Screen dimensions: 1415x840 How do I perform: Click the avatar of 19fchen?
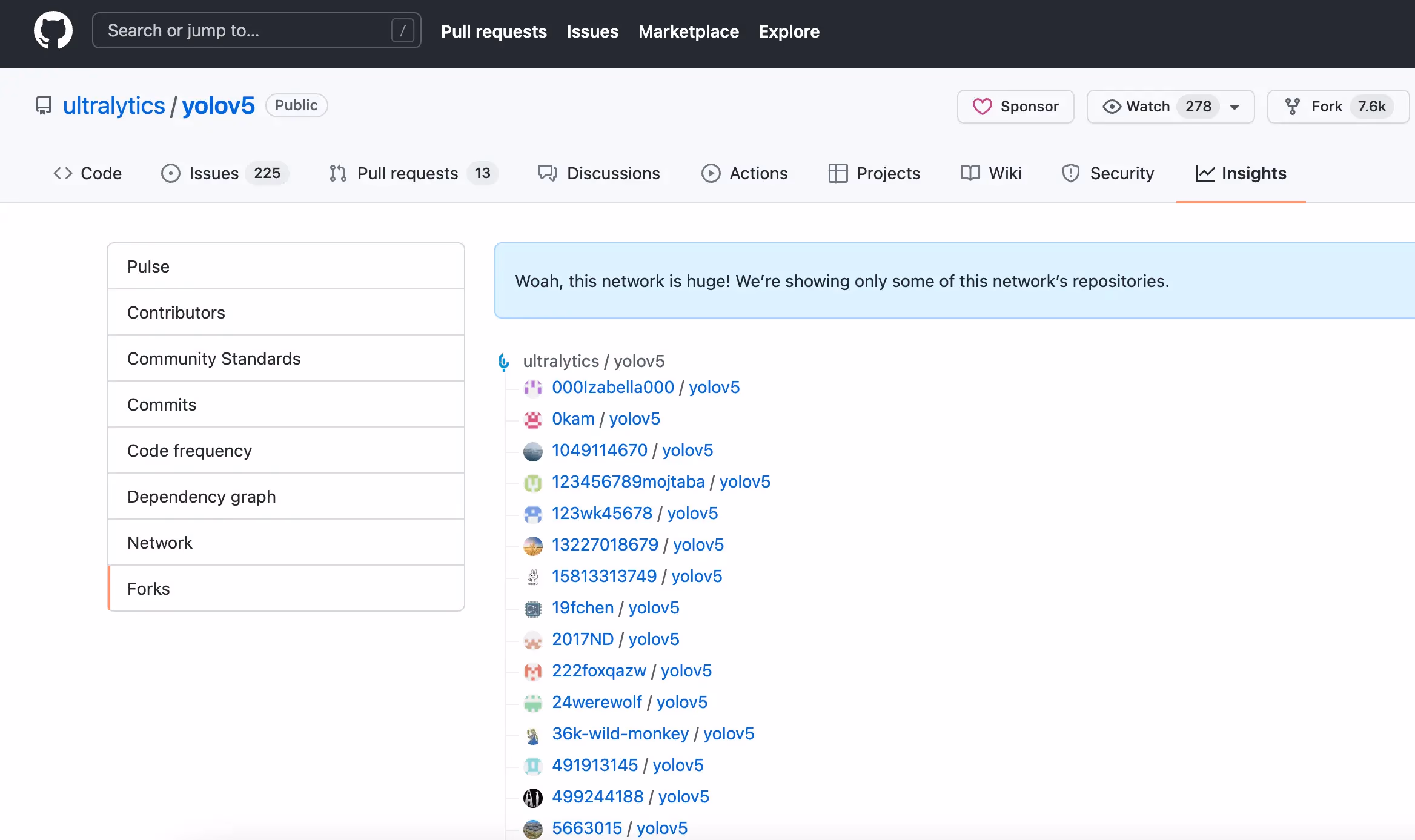tap(533, 608)
